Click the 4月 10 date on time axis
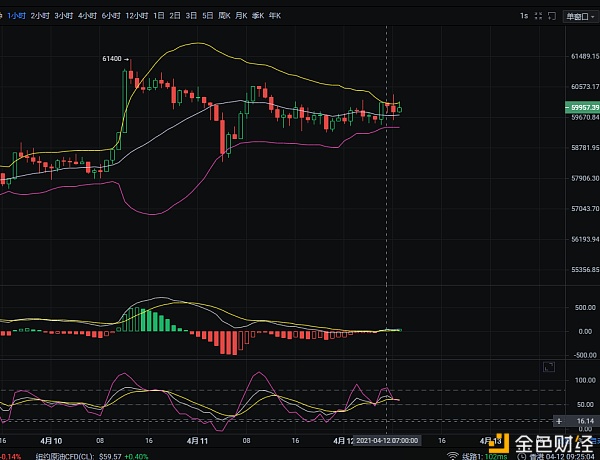600x460 pixels. click(51, 441)
